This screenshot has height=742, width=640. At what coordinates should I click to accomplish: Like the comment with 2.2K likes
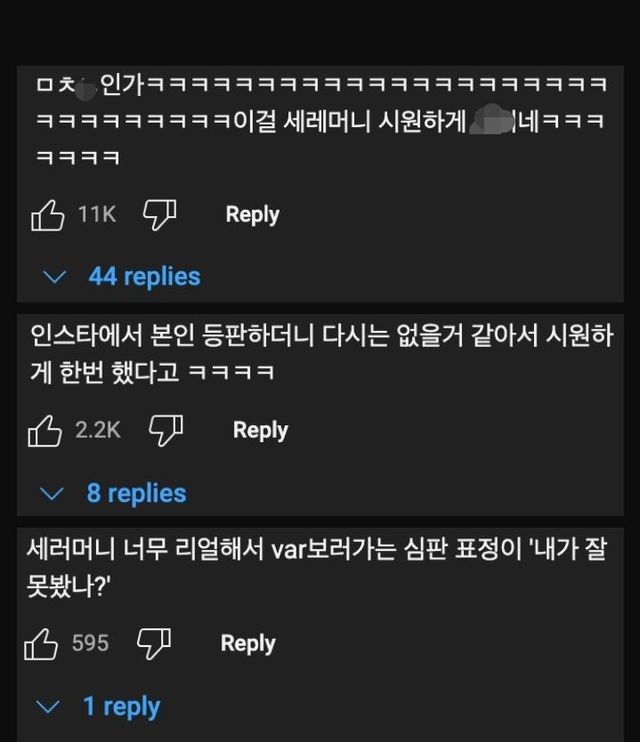44,431
